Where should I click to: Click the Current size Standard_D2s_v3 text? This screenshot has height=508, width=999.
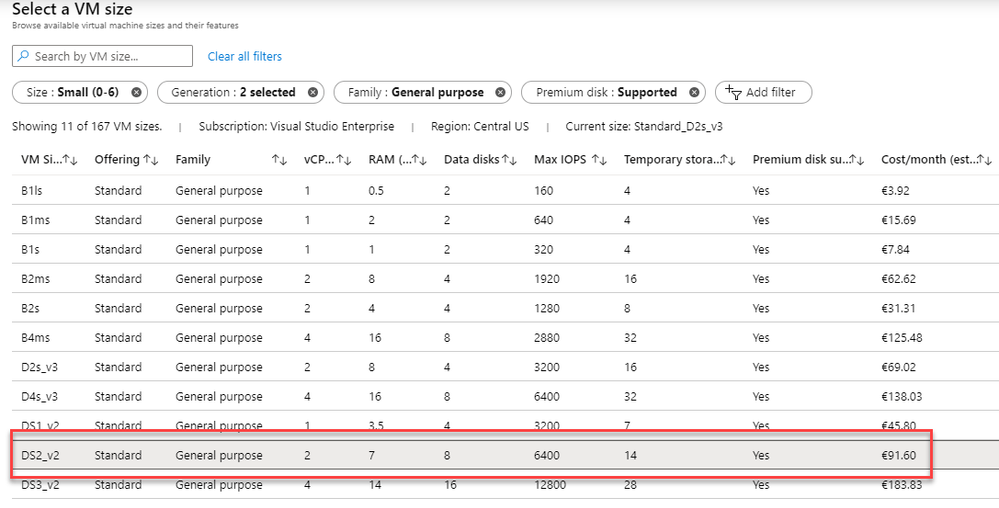(x=644, y=126)
